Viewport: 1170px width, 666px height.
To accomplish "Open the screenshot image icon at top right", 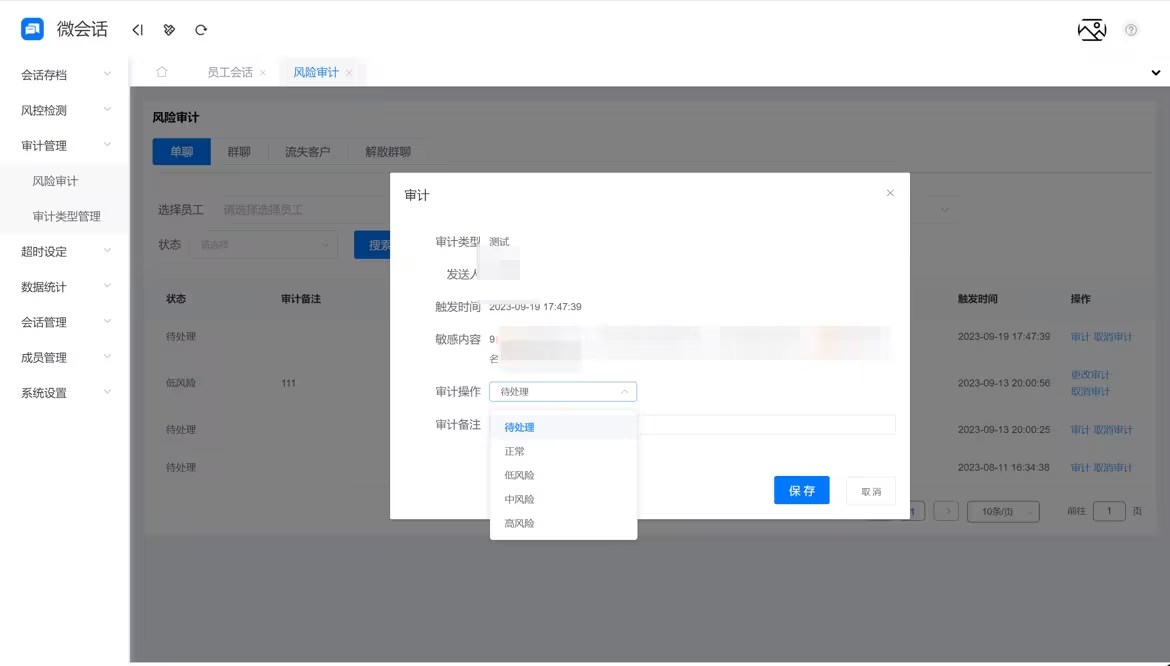I will [x=1092, y=30].
